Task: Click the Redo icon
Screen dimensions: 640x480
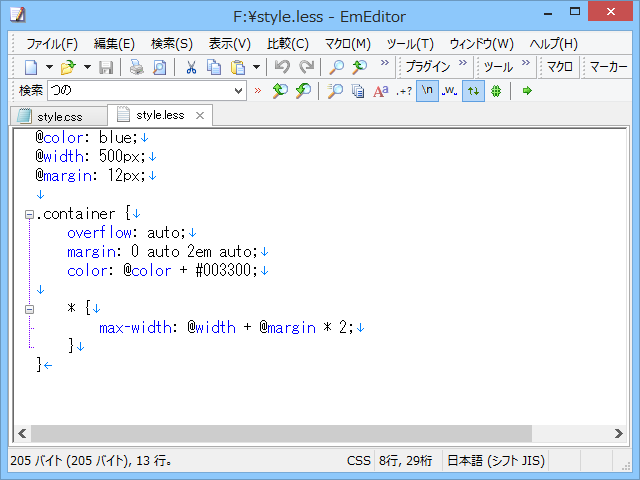Action: click(307, 67)
